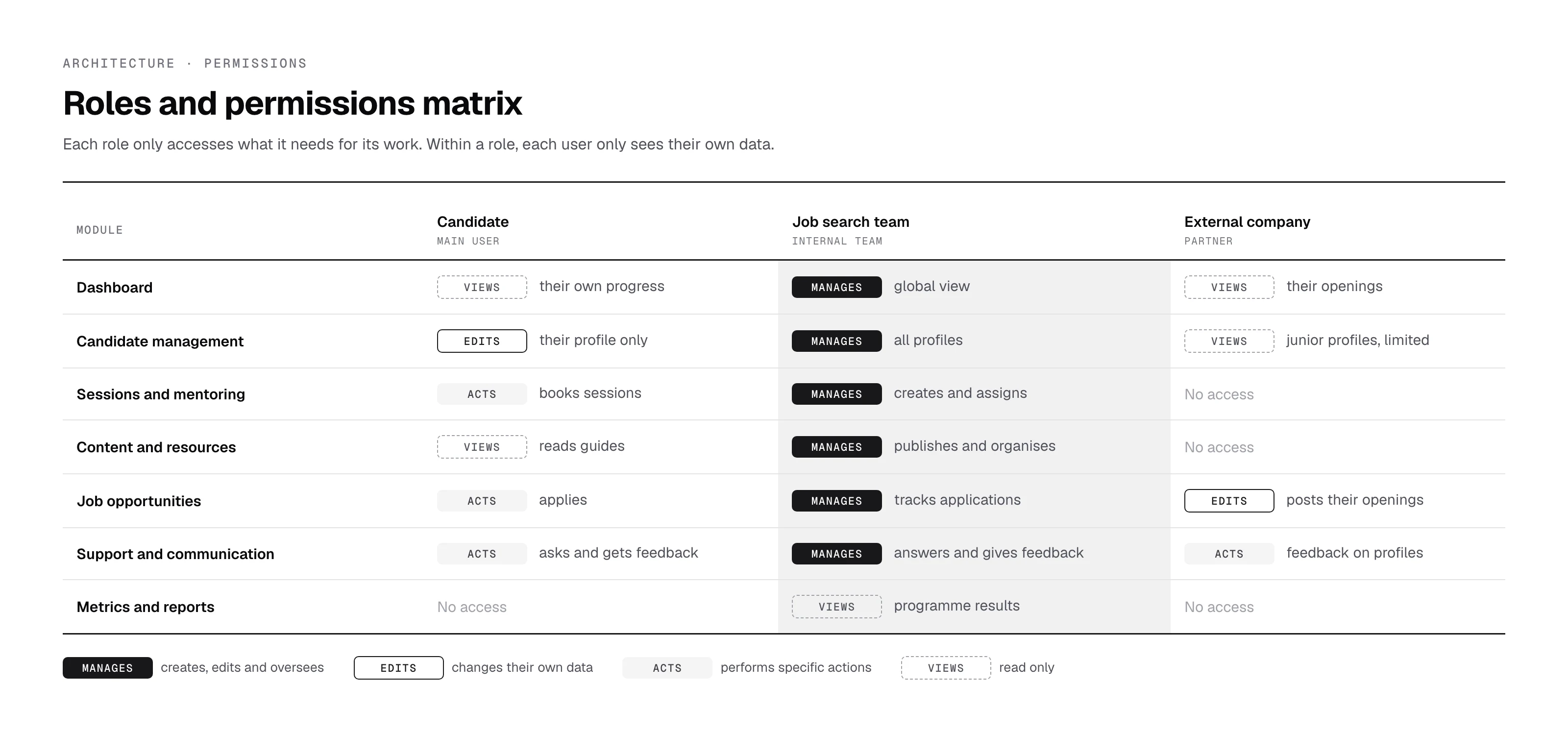Click the 'Roles and permissions matrix' title

(x=292, y=103)
